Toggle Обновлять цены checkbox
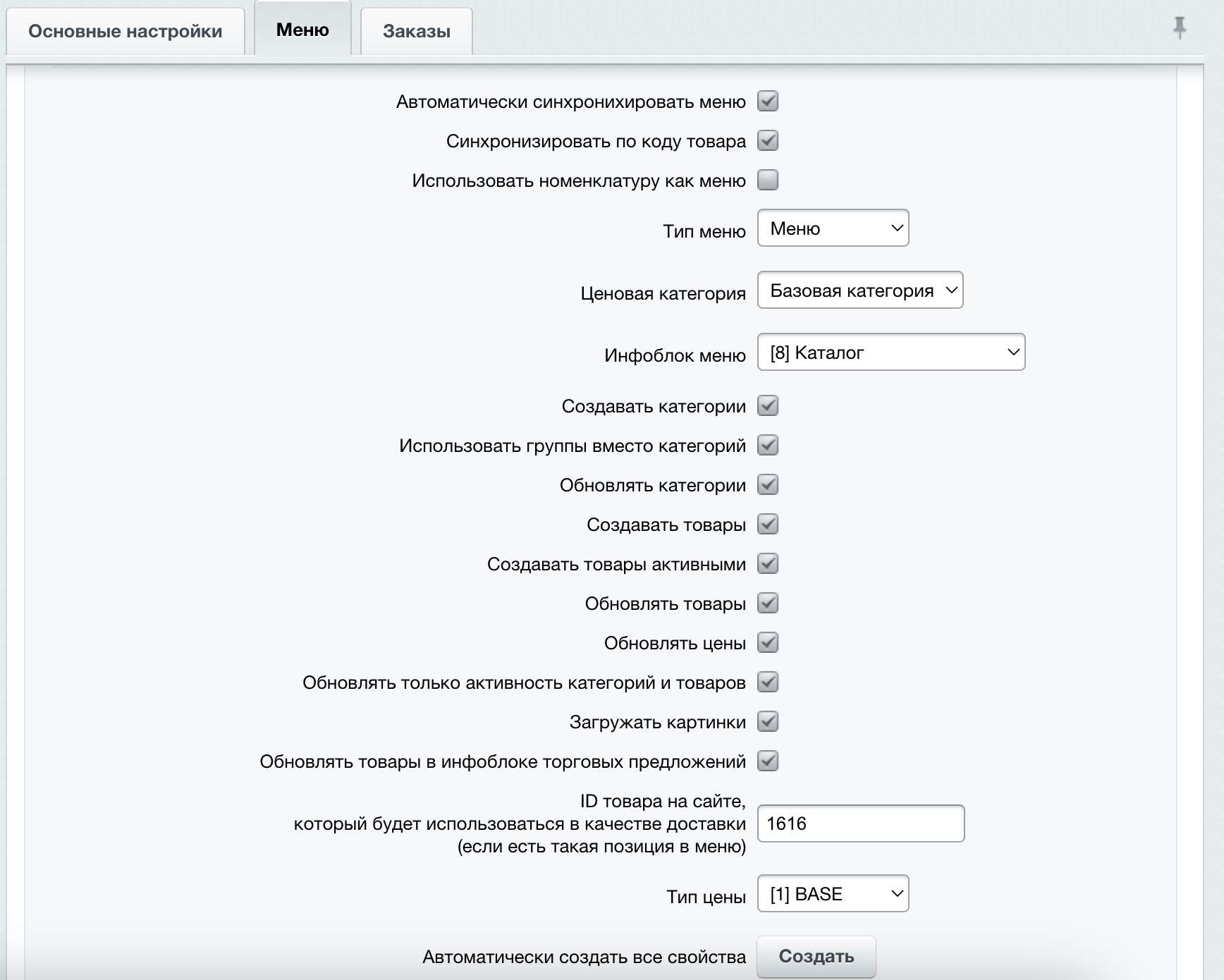The image size is (1224, 980). [768, 643]
